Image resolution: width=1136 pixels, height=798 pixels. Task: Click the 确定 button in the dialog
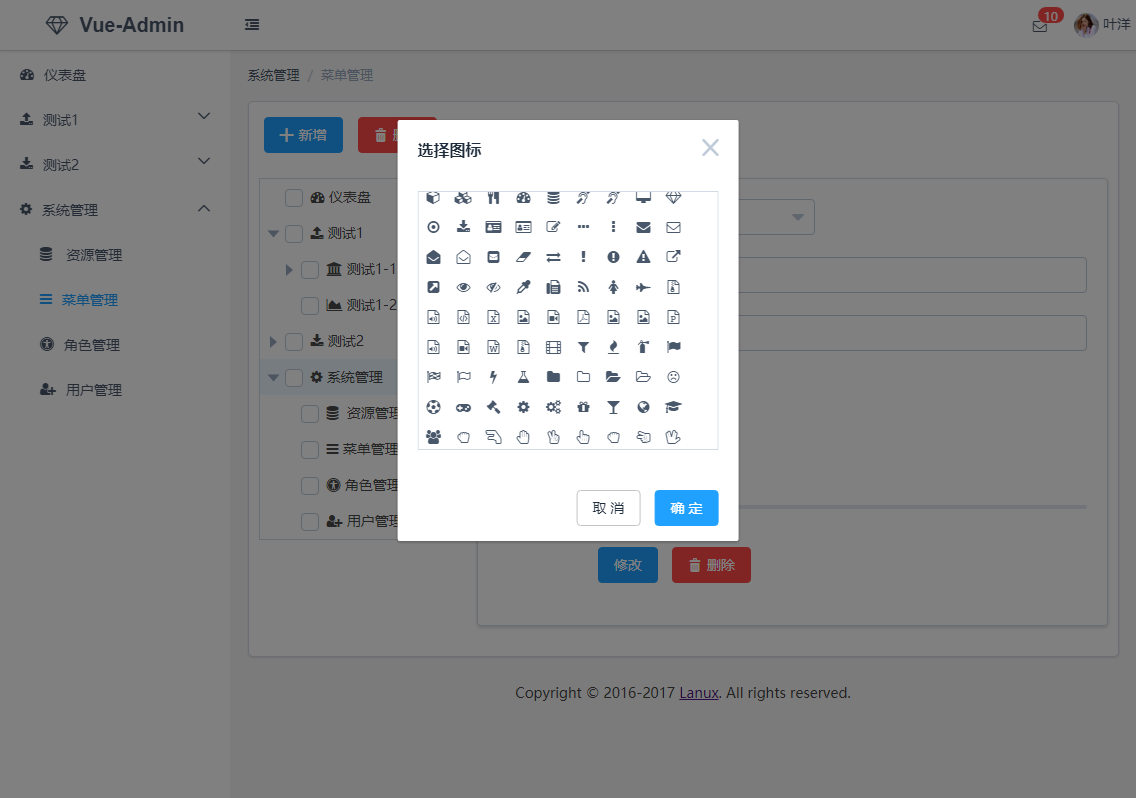tap(686, 508)
